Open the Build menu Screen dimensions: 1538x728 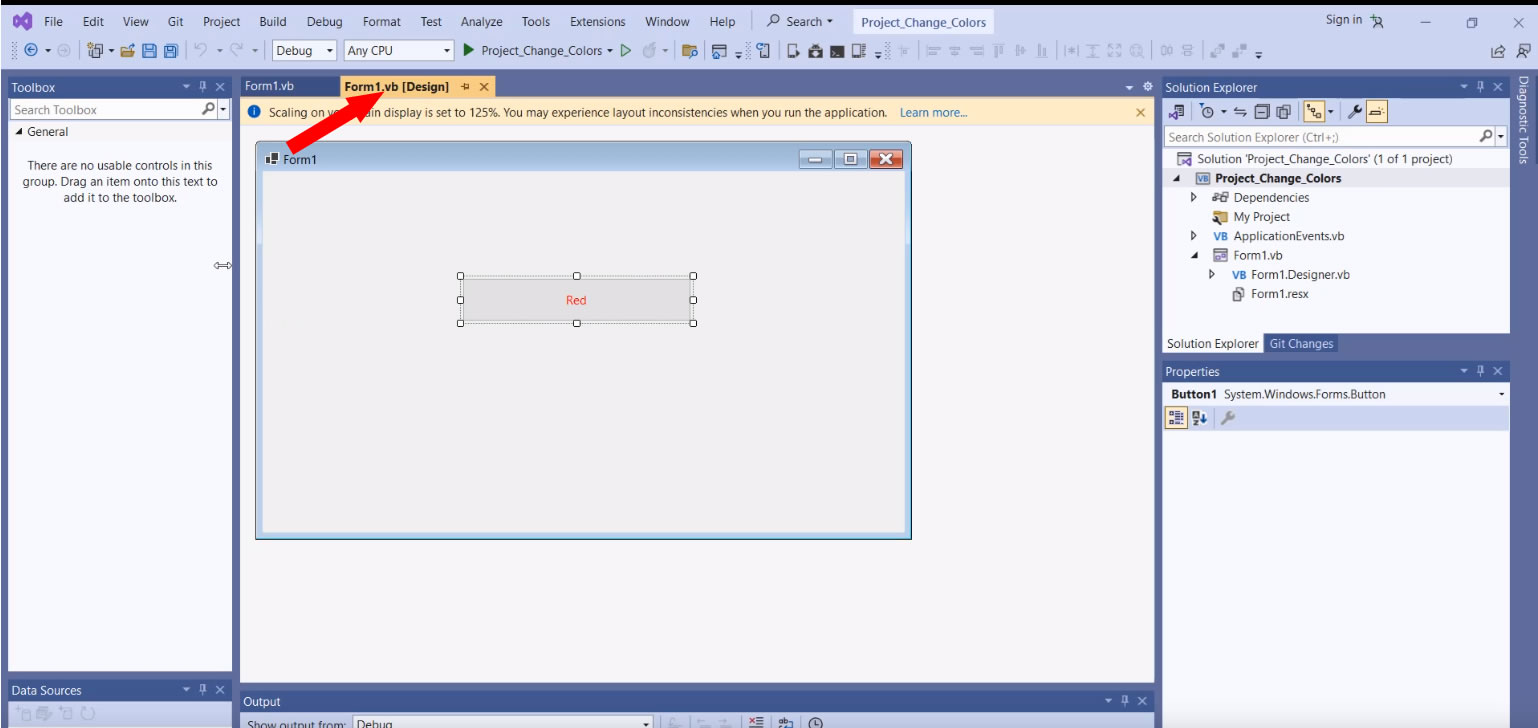272,21
